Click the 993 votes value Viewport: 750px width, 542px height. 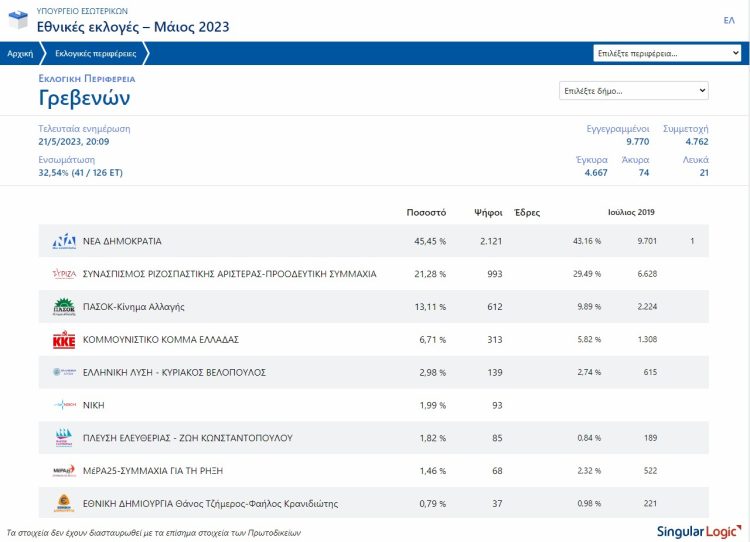point(495,274)
